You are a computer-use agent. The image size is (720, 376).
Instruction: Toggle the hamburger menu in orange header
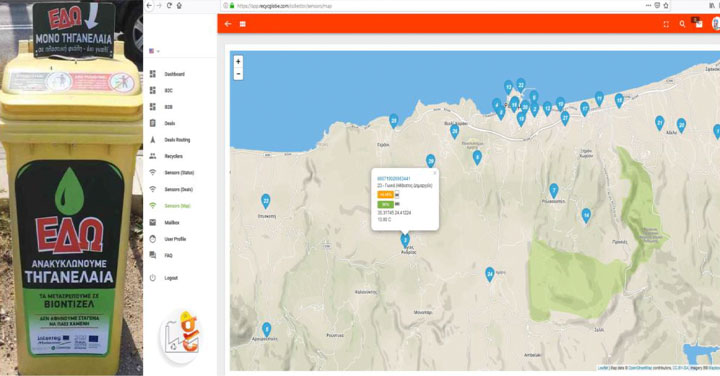(242, 24)
